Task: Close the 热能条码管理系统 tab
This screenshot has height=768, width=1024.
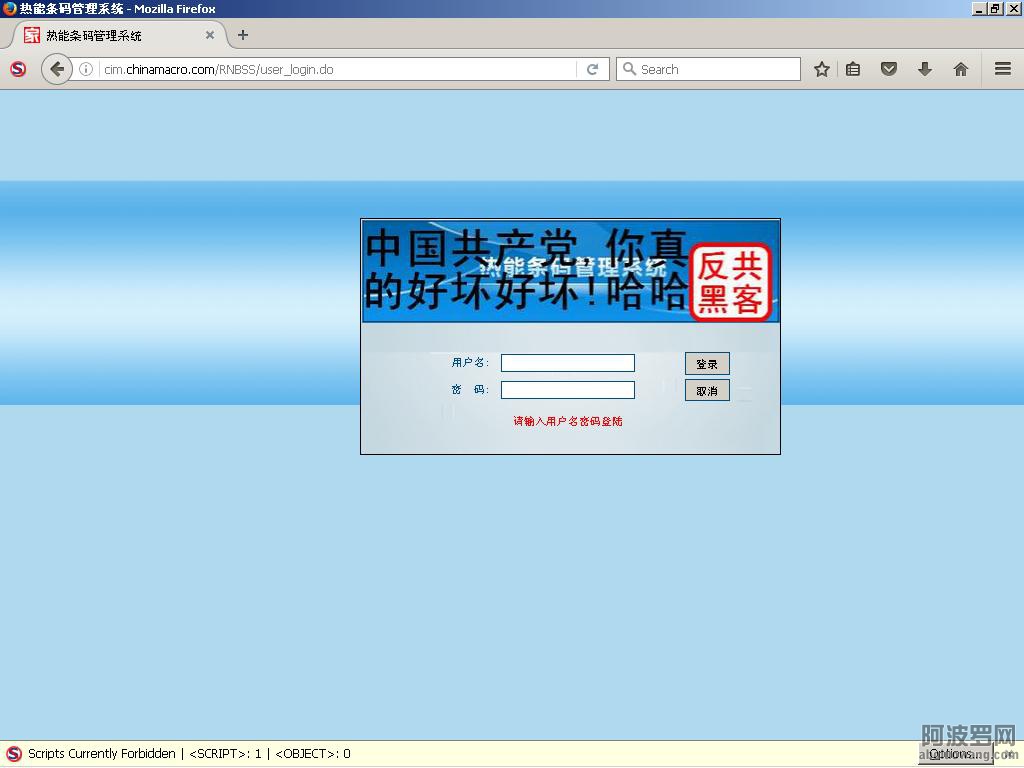Action: point(210,35)
